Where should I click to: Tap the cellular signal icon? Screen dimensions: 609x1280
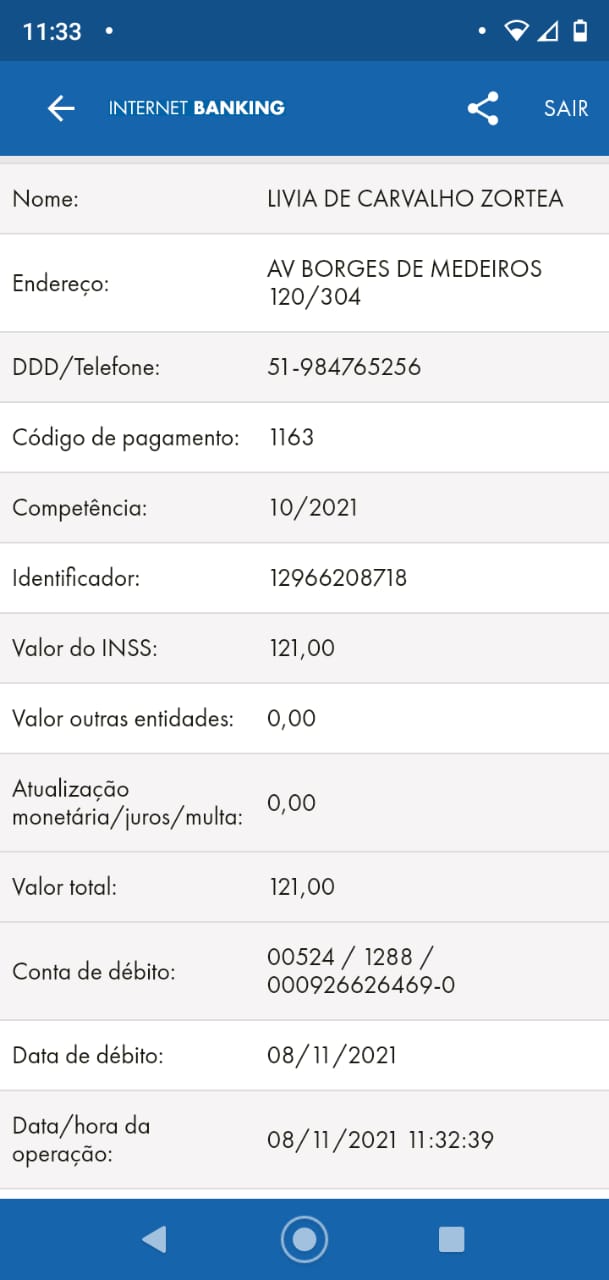pyautogui.click(x=547, y=31)
